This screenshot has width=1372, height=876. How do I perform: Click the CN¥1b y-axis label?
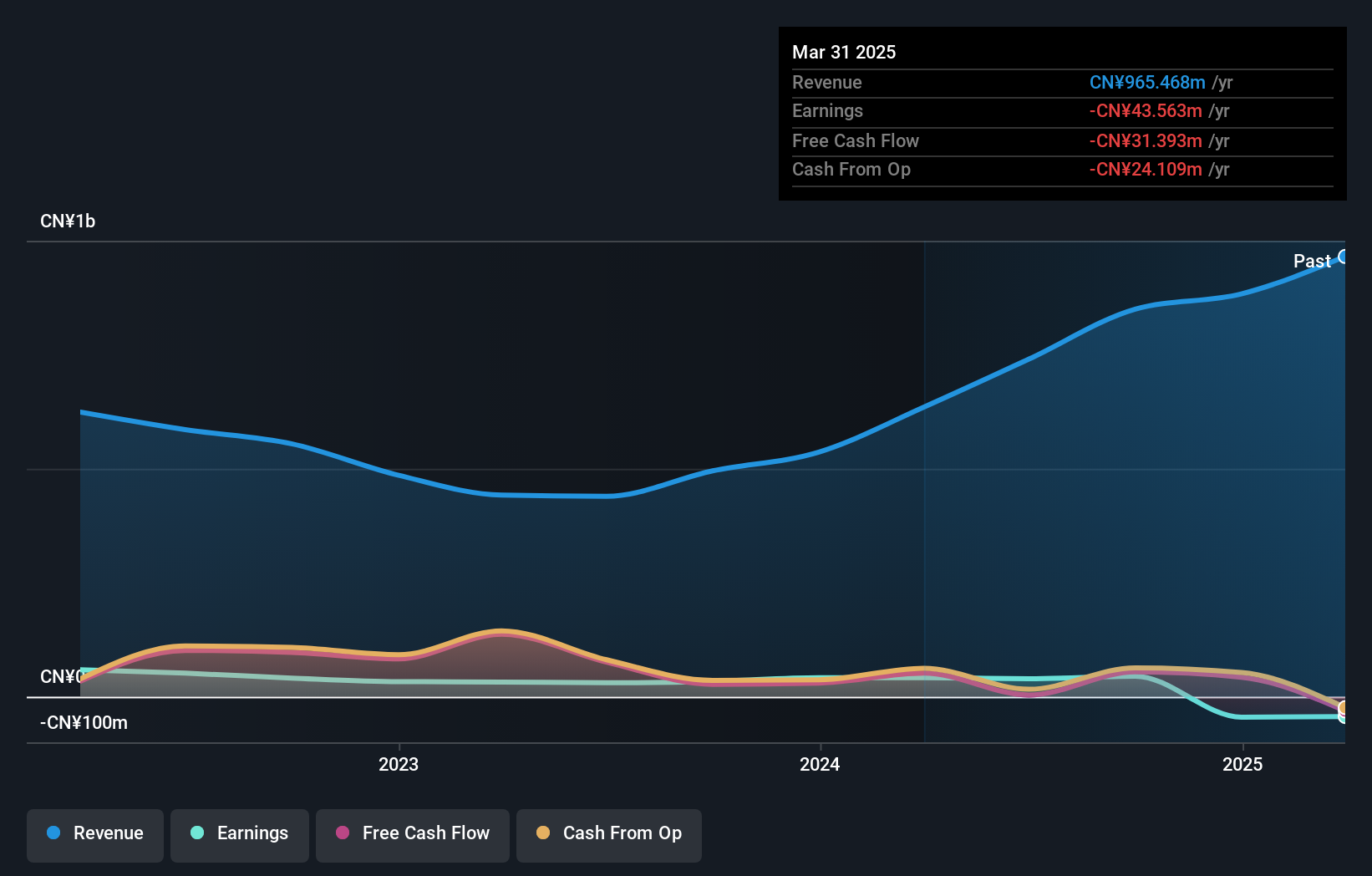pyautogui.click(x=68, y=222)
